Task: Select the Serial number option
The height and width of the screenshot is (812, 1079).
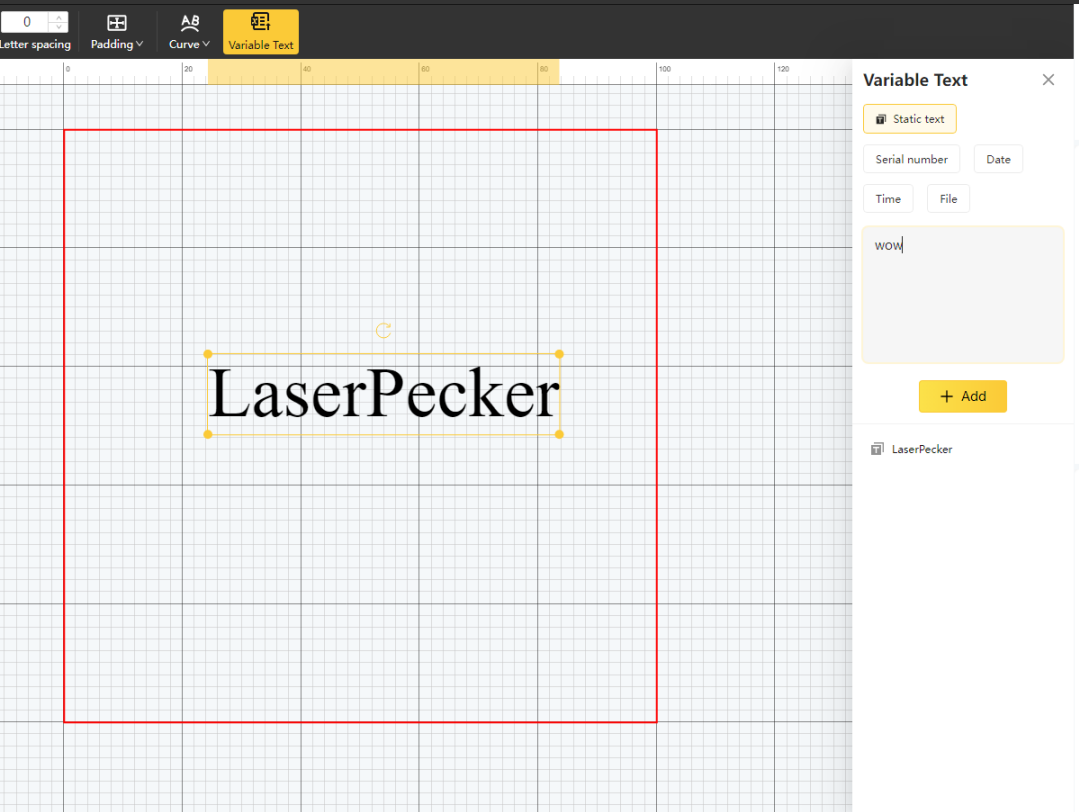Action: pyautogui.click(x=911, y=159)
